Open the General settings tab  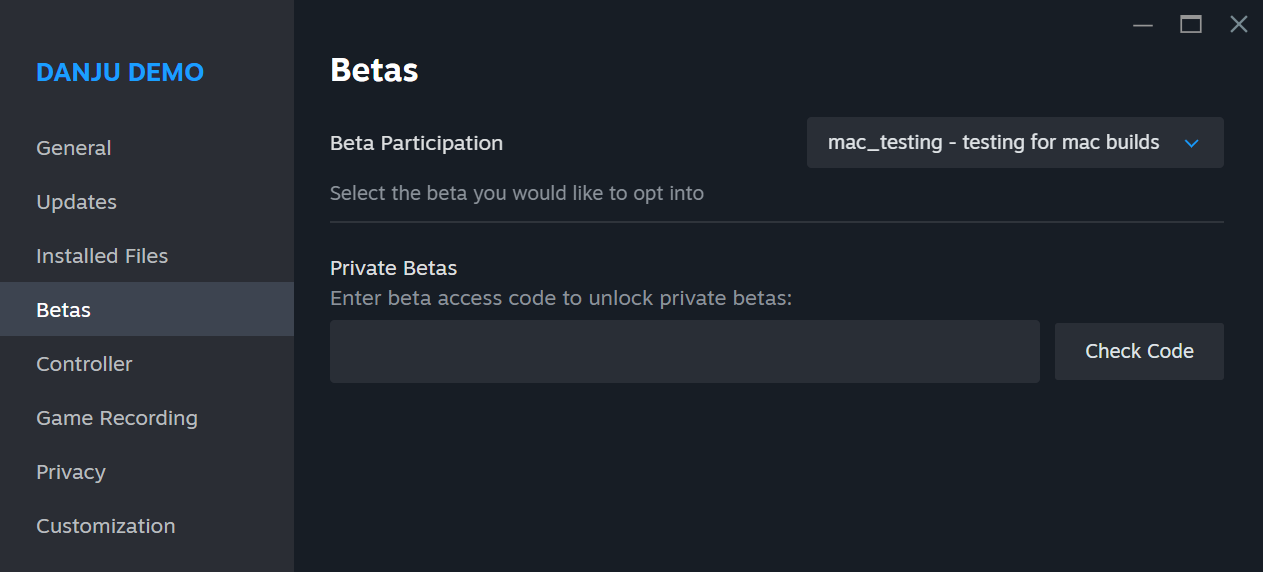pos(74,148)
